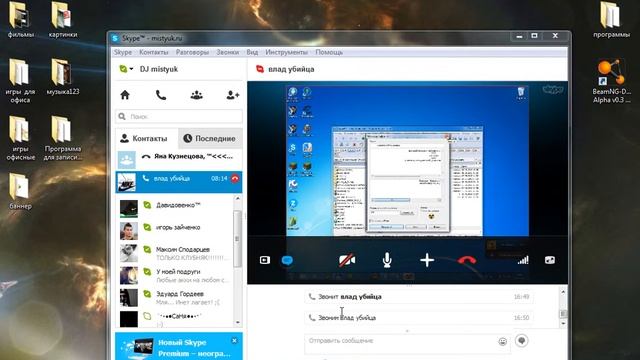Open the картинки desktop folder
The image size is (640, 360).
point(62,20)
